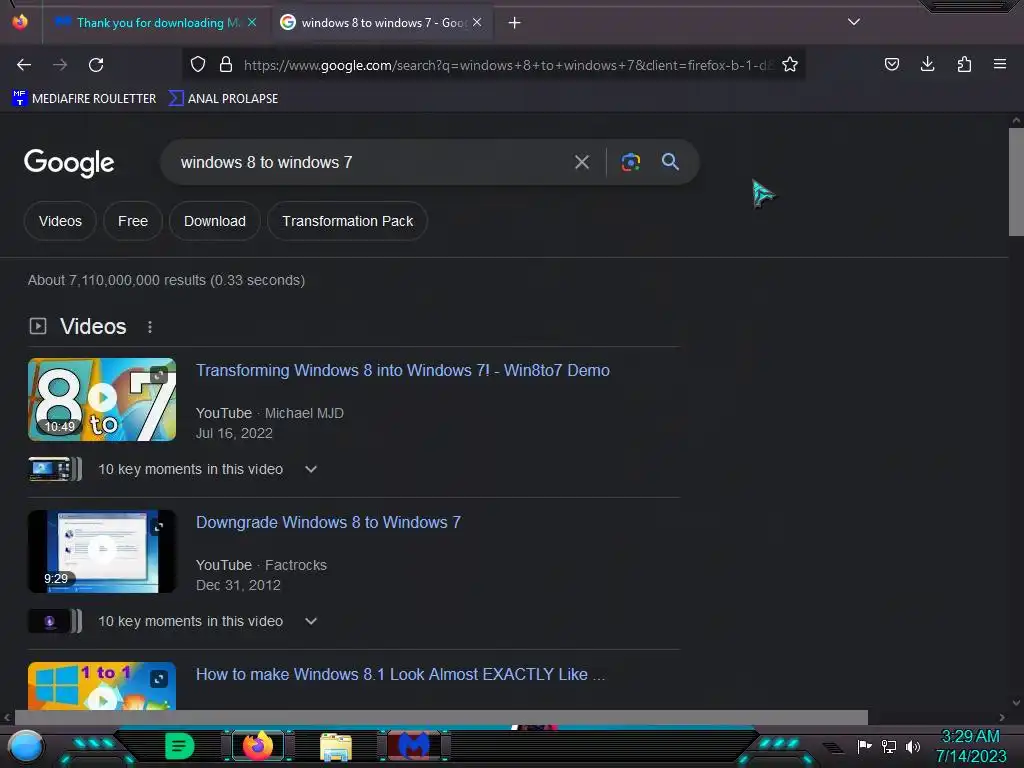Open File Explorer from the taskbar
Screen dimensions: 1024x768
336,747
